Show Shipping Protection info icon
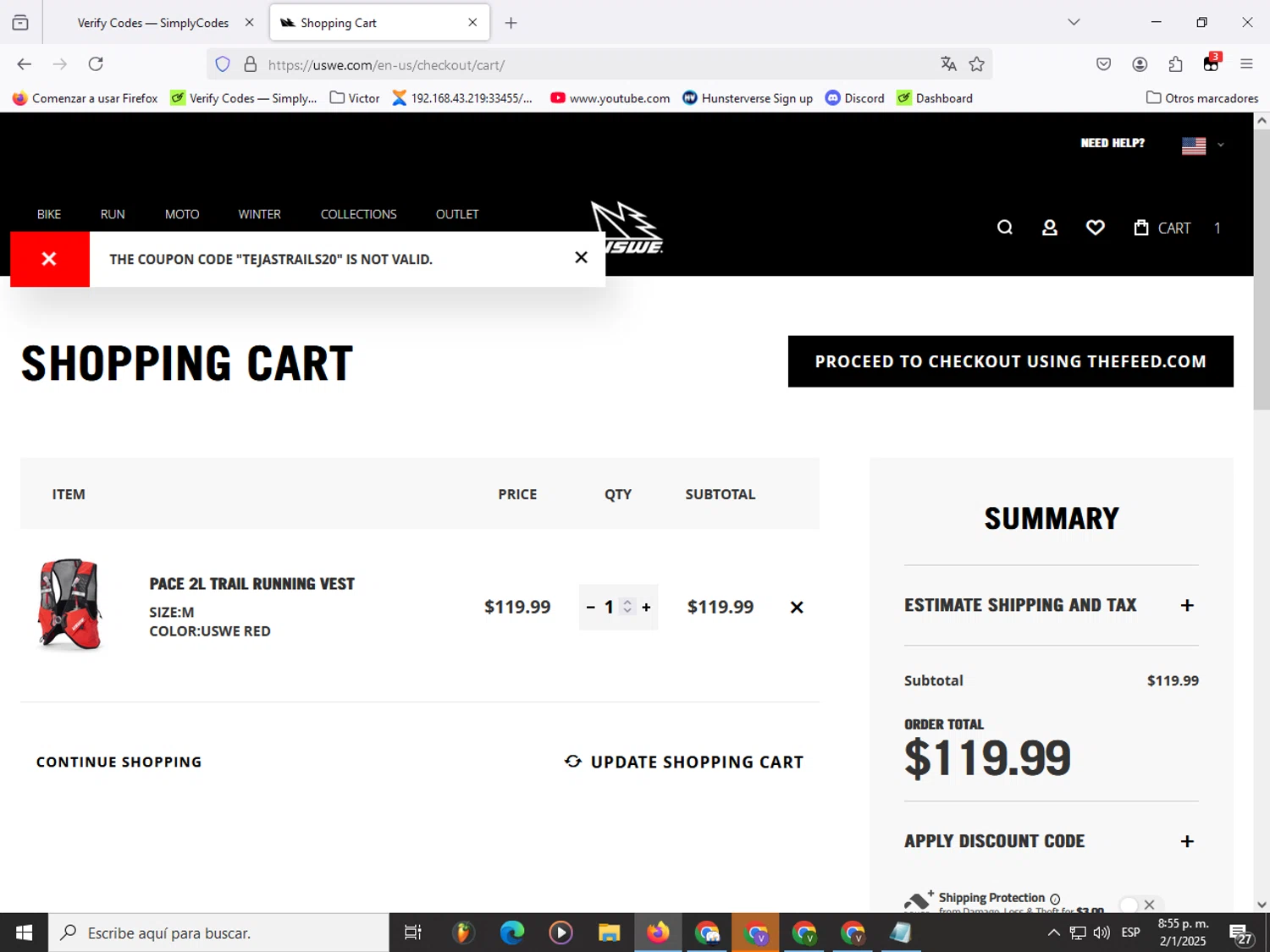Viewport: 1270px width, 952px height. tap(1055, 899)
